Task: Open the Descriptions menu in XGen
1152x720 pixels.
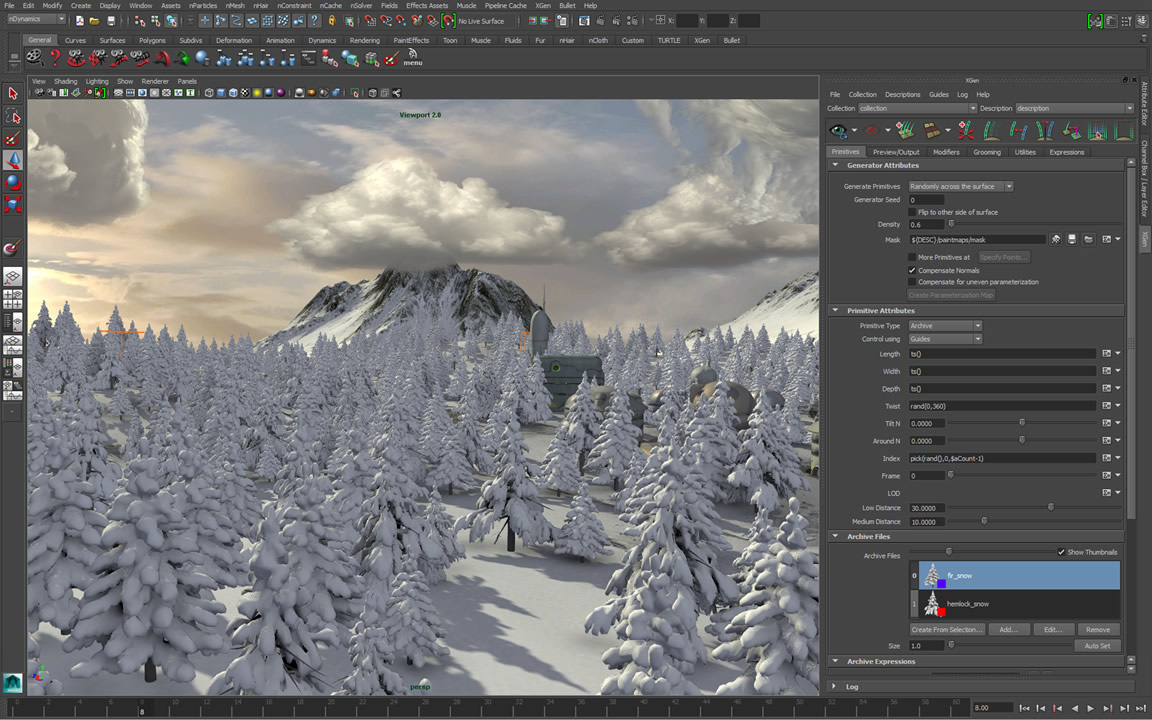Action: click(x=902, y=94)
